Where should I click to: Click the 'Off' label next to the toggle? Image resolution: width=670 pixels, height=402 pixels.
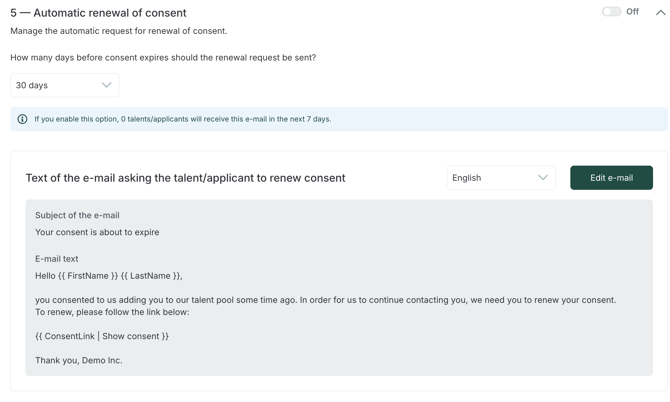tap(632, 12)
